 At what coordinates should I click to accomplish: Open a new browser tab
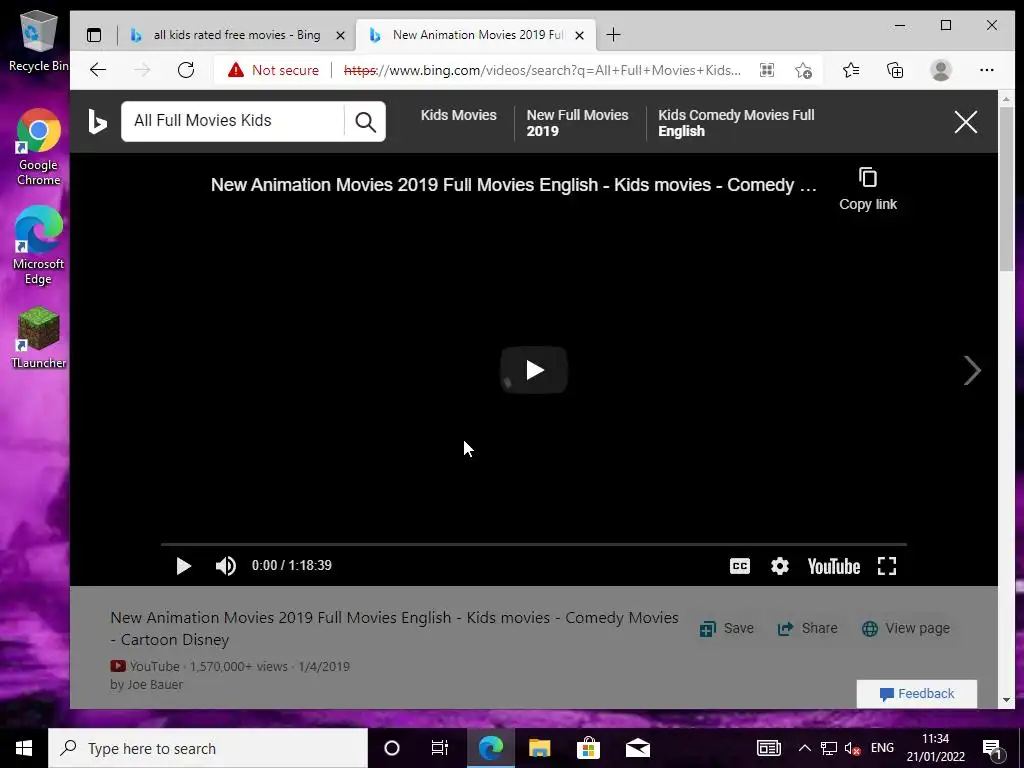point(613,35)
